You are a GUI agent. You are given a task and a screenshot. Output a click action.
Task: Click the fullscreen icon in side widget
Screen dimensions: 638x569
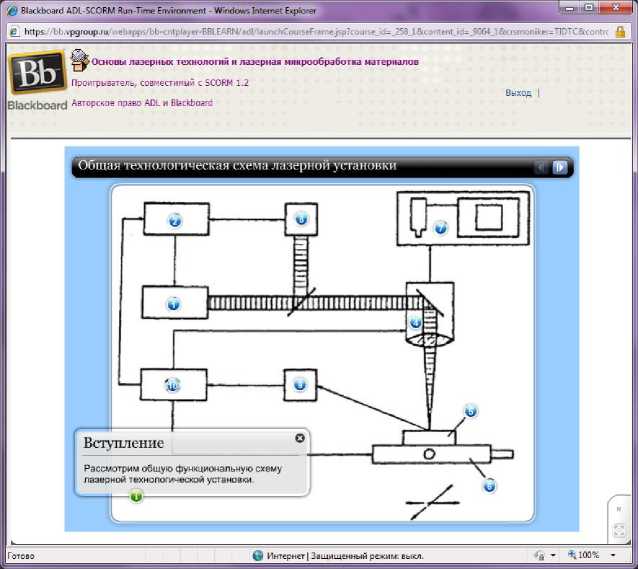619,530
